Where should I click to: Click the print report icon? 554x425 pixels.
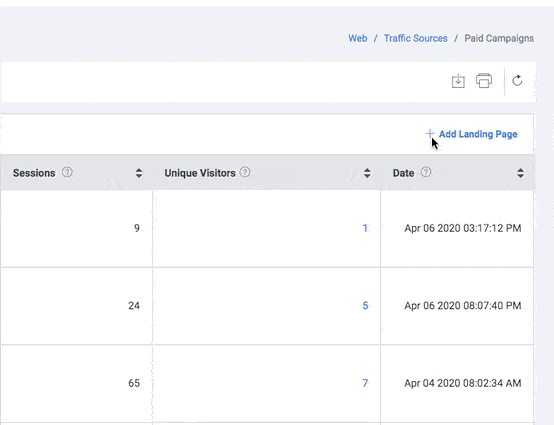click(x=484, y=81)
